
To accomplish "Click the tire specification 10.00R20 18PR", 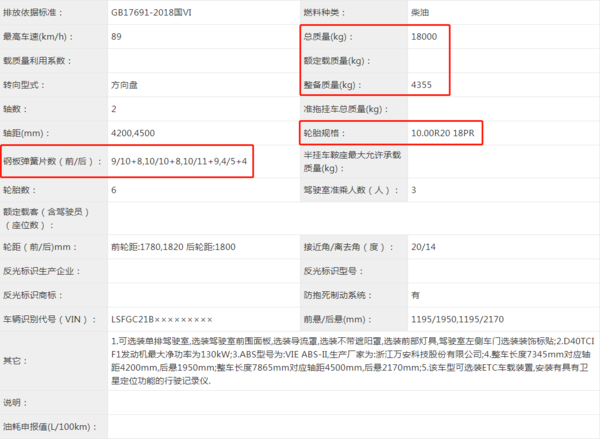I will click(444, 133).
